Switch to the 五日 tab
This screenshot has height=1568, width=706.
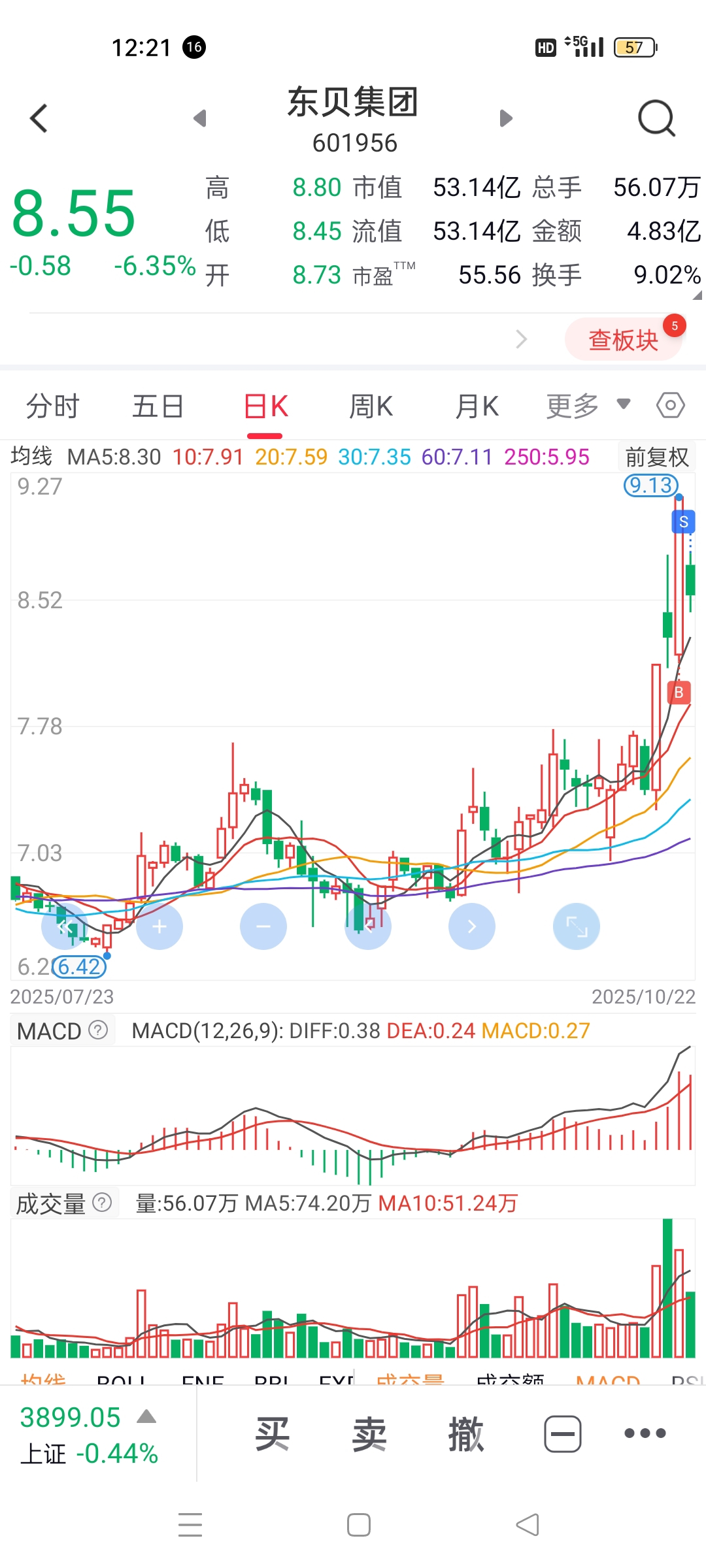point(158,406)
